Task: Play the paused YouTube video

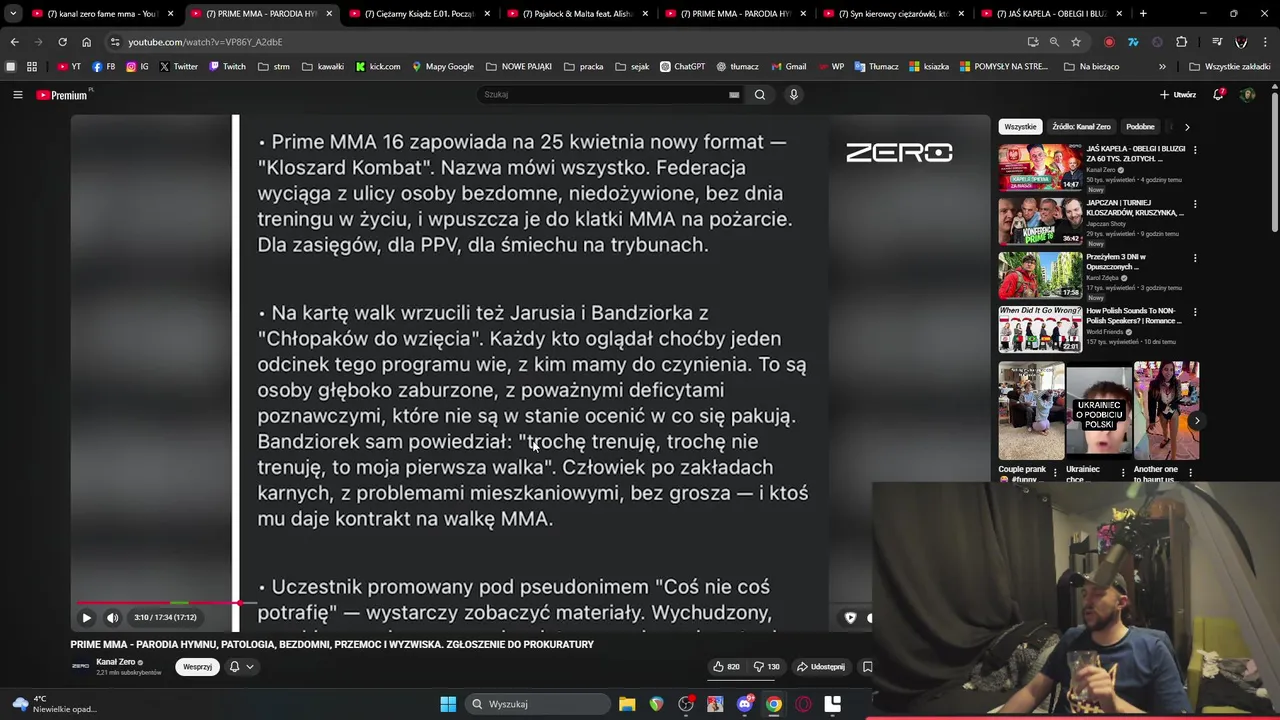Action: pyautogui.click(x=86, y=617)
